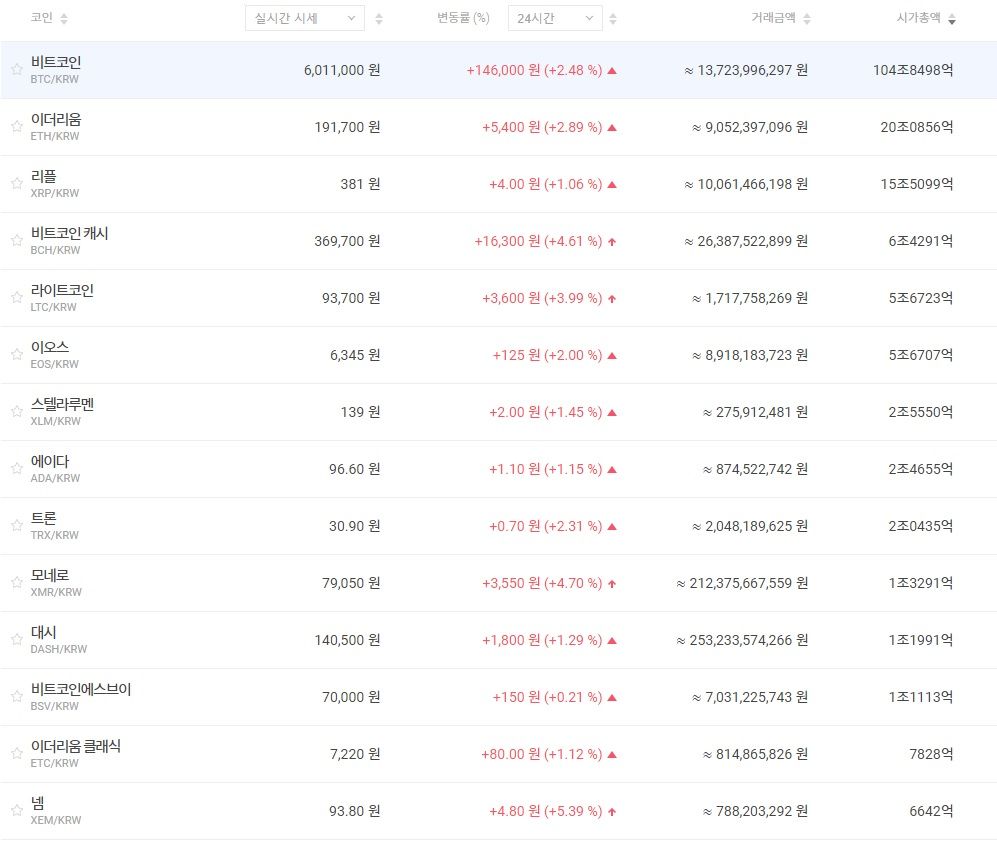Open the 비트코인 캐시 coin name

[x=69, y=233]
